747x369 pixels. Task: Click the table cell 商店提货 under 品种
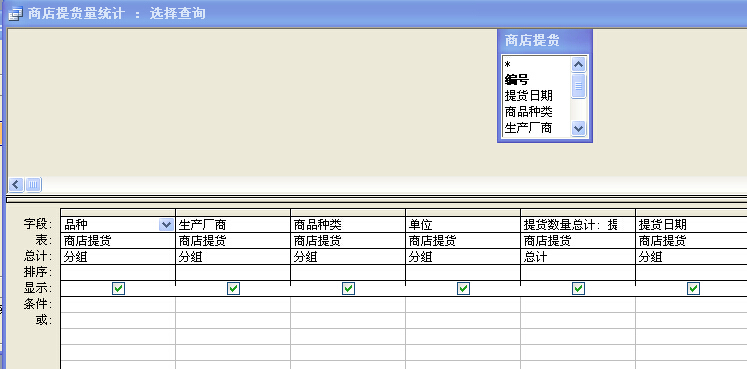[118, 241]
